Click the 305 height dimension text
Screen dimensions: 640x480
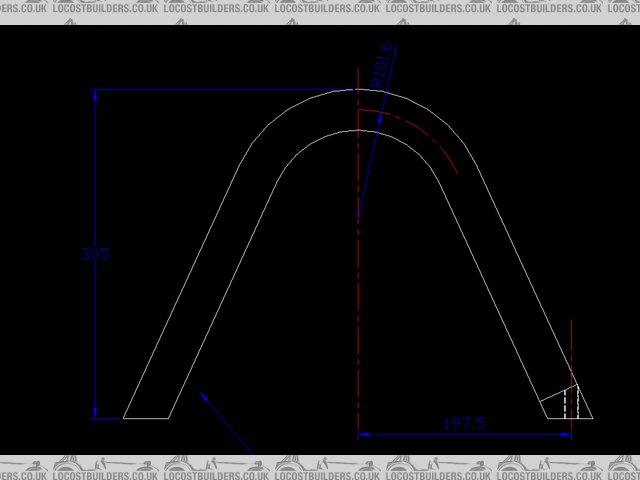95,254
